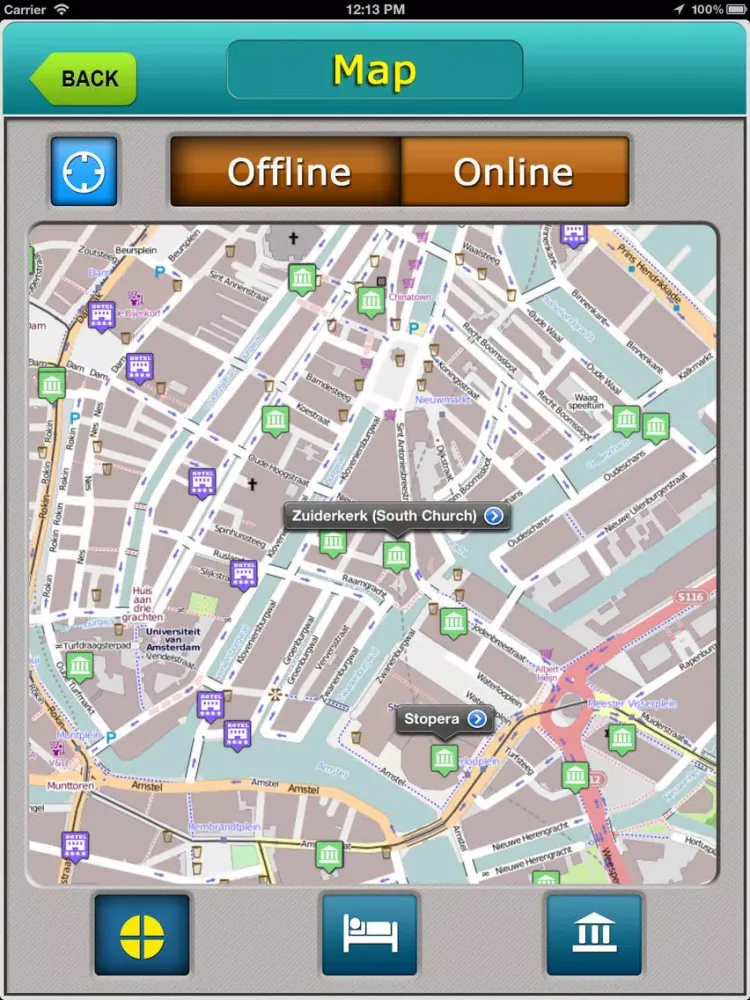Image resolution: width=750 pixels, height=1000 pixels.
Task: Tap the museum marker below Rembrandtplein label
Action: pyautogui.click(x=330, y=857)
